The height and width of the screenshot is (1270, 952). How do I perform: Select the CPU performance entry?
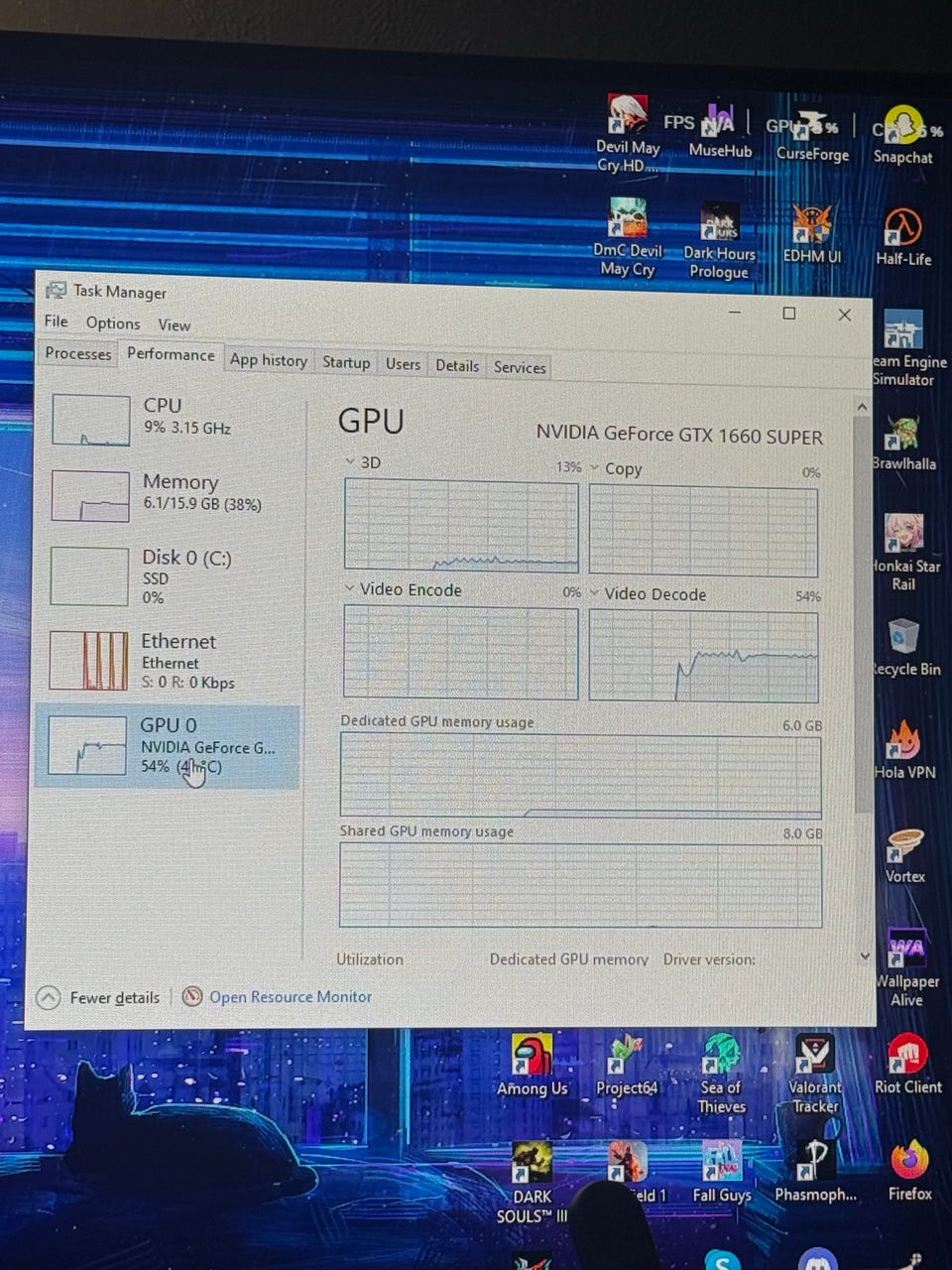coord(167,418)
